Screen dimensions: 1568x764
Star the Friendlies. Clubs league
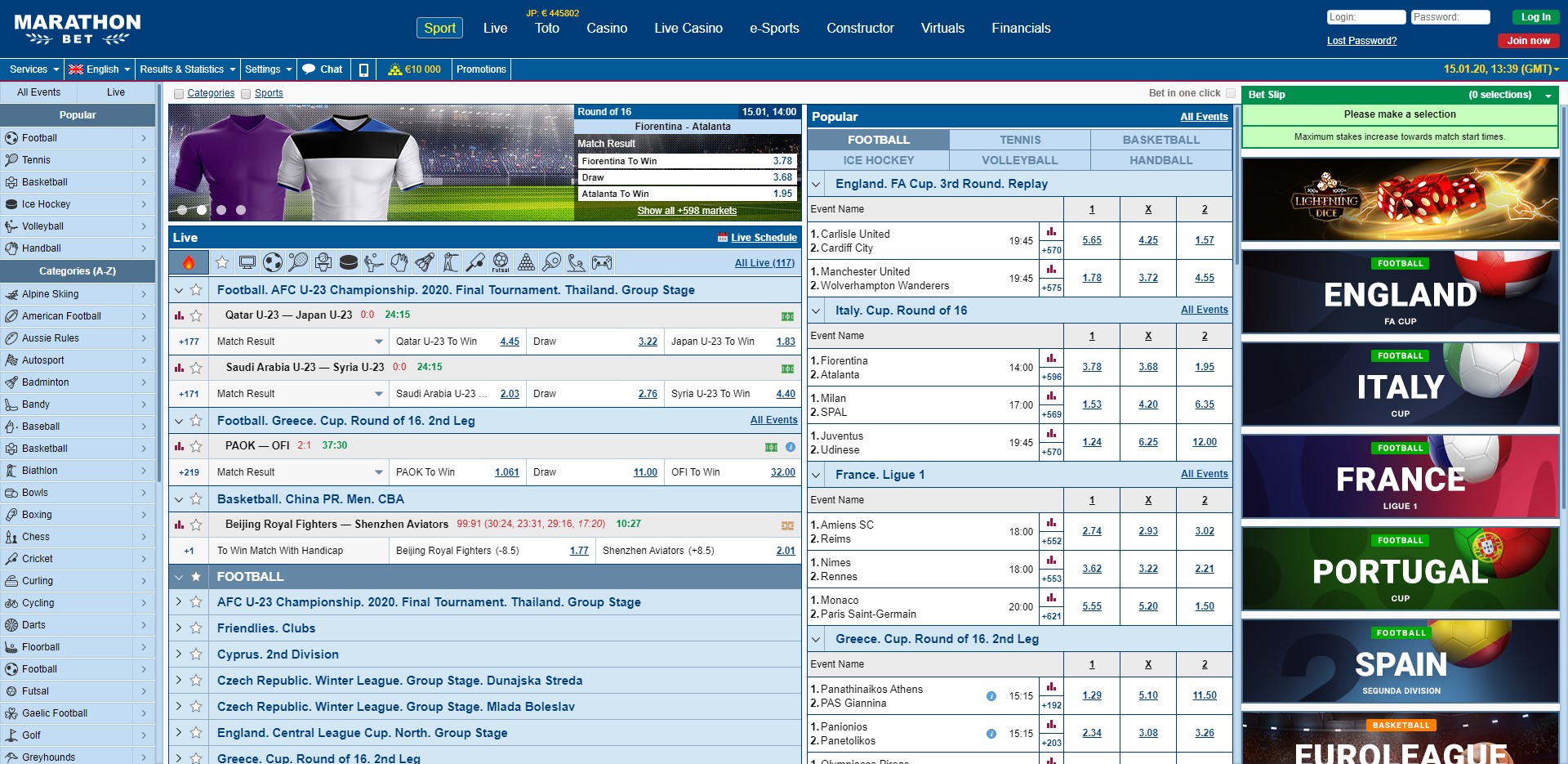tap(196, 628)
